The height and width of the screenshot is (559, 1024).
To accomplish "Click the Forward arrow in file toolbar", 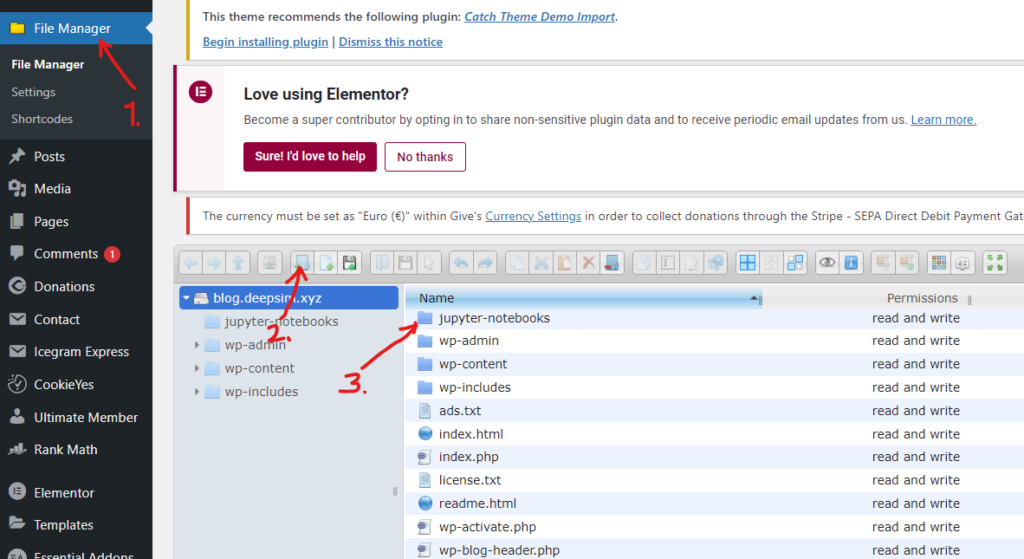I will (214, 263).
